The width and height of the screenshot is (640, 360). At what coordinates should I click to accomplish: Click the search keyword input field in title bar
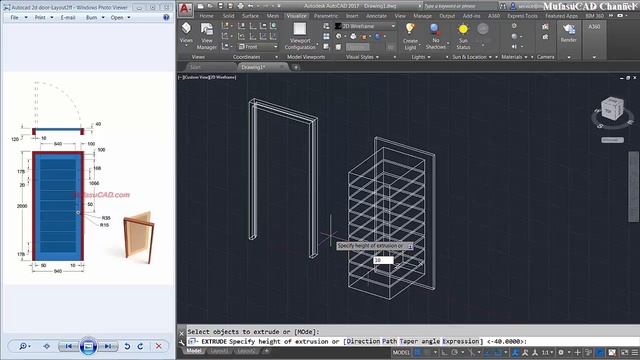460,6
